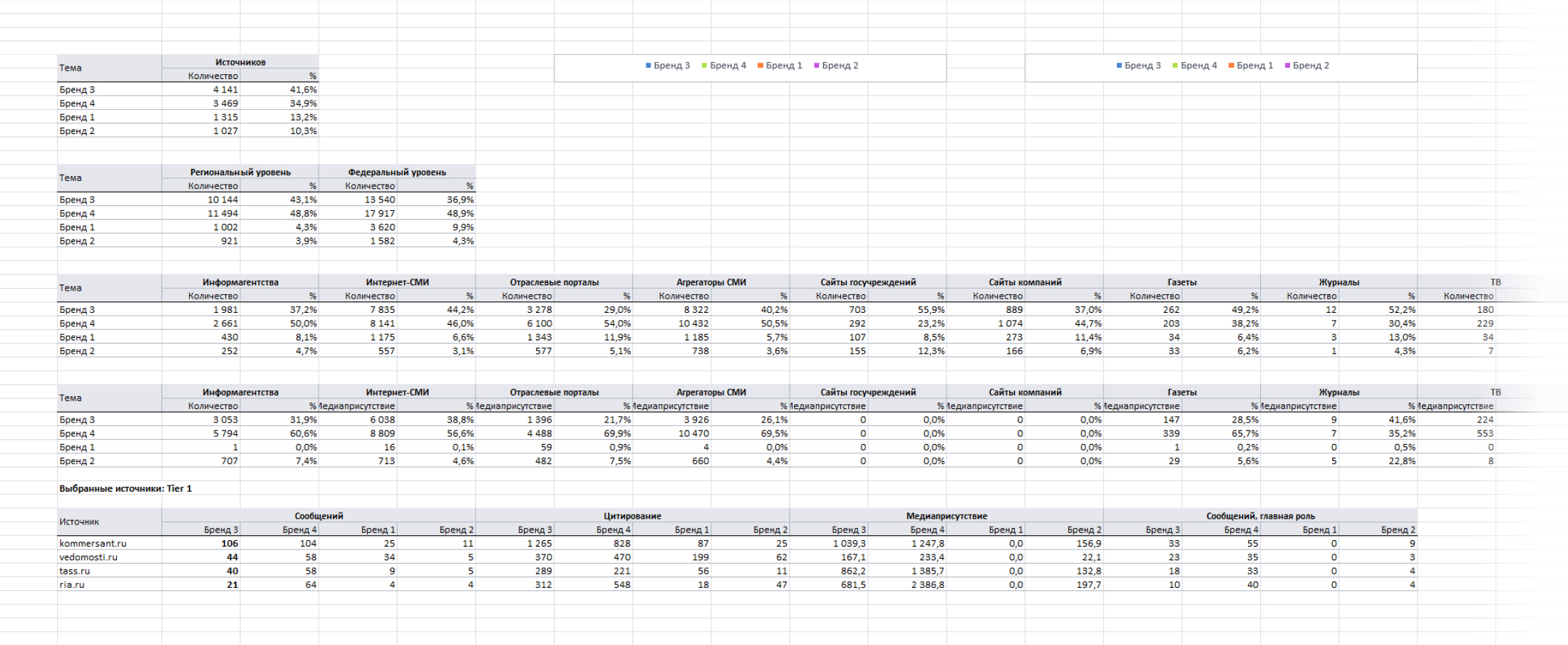Click green Бренд 4 marker in left chart legend
The image size is (1568, 645).
[x=704, y=66]
